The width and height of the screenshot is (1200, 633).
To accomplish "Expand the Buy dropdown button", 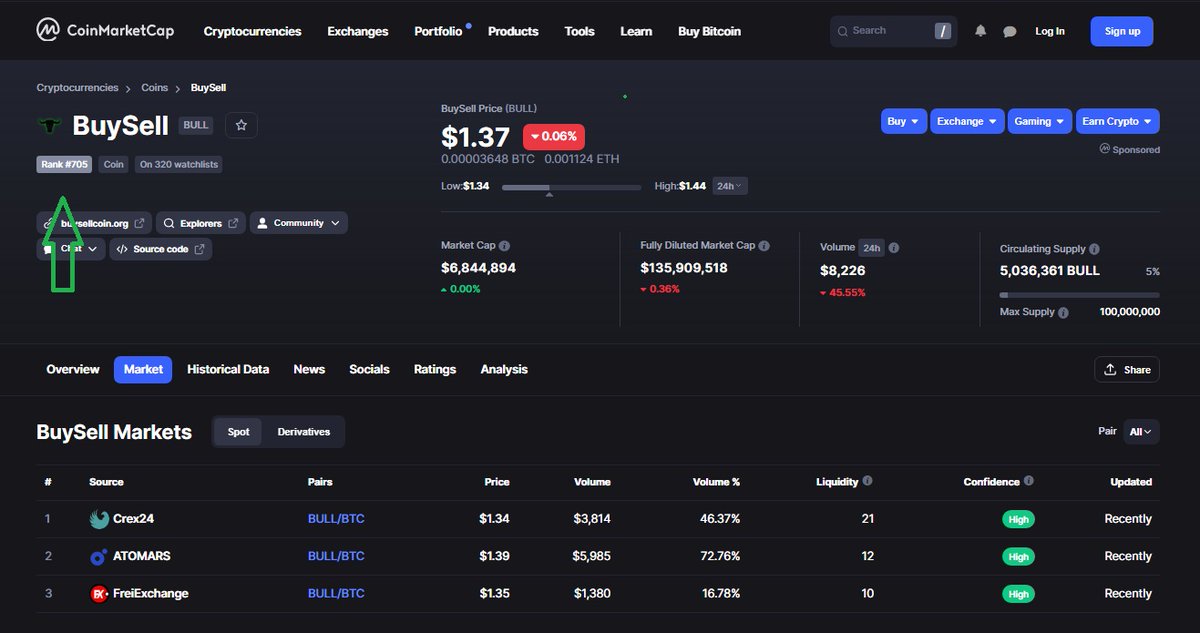I will [904, 121].
